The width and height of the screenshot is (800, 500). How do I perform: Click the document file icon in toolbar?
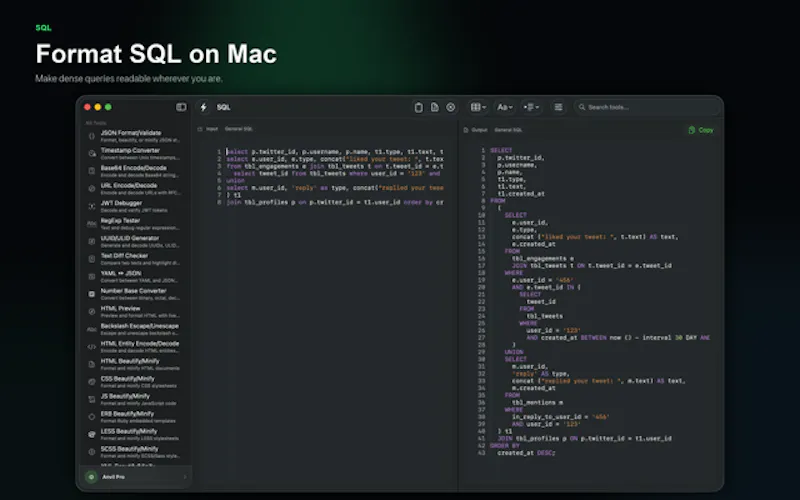coord(435,107)
